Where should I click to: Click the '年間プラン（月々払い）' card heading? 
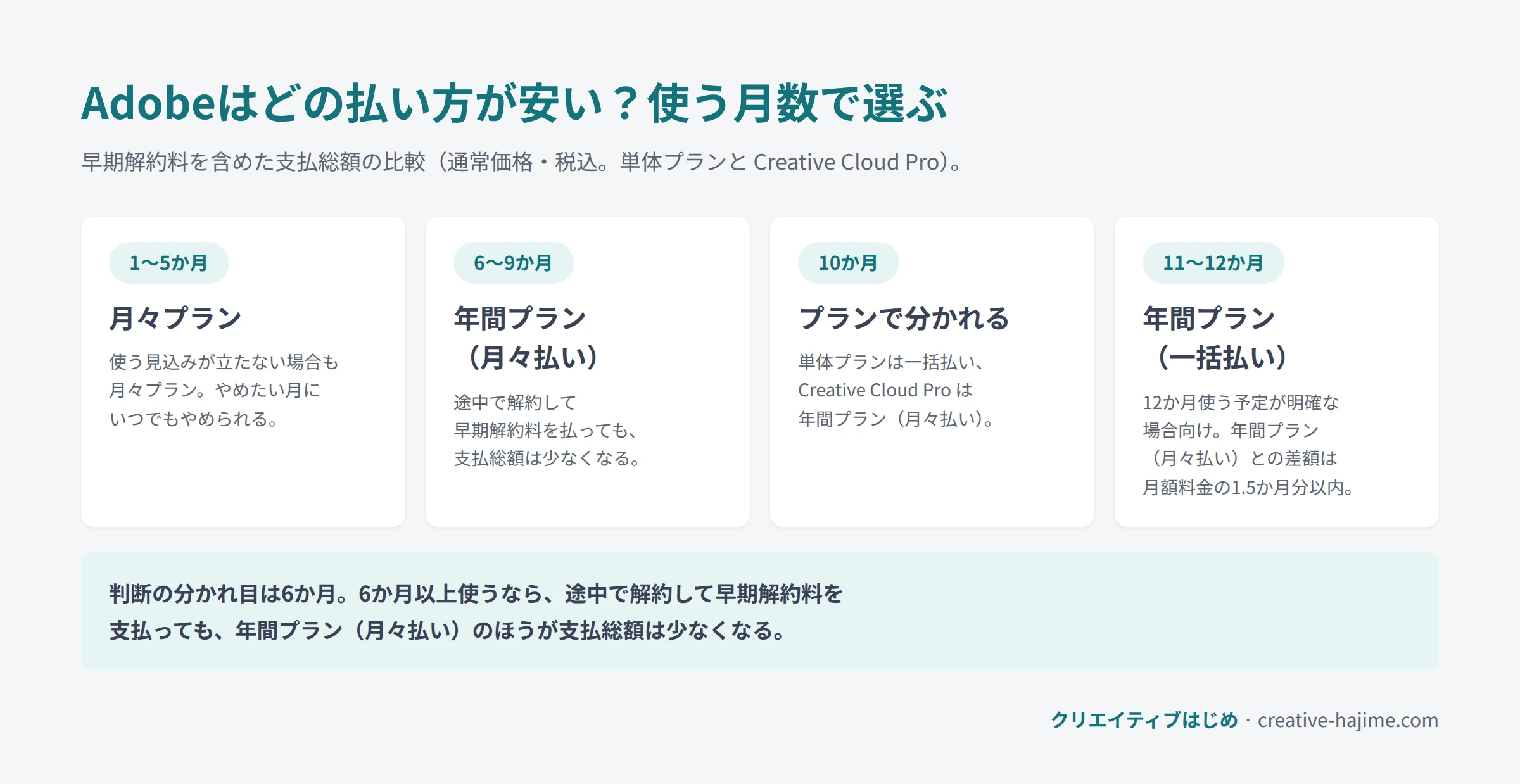coord(526,338)
